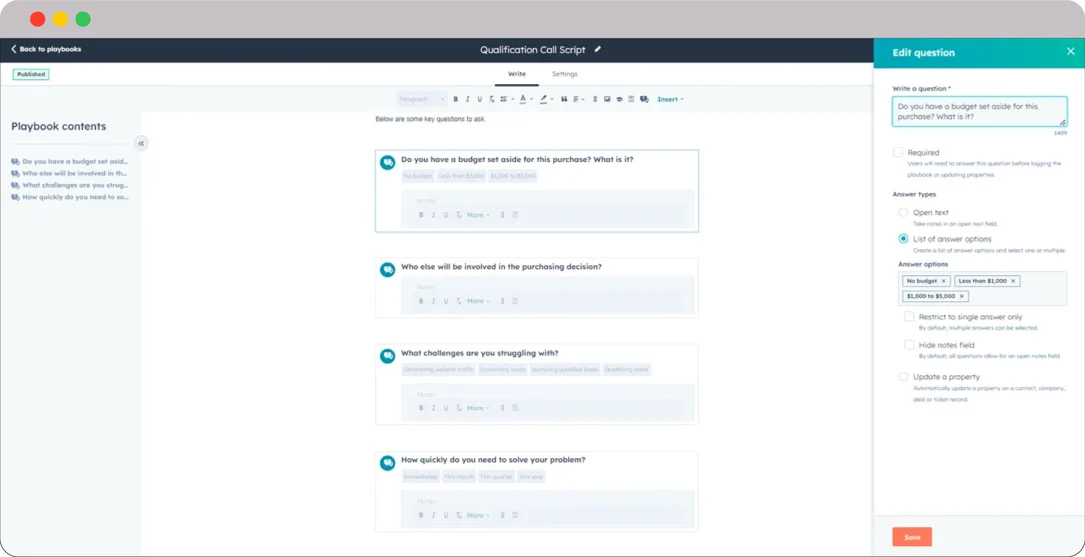Click the table icon in budget question notes
Screen dimensions: 1085x557
(515, 214)
